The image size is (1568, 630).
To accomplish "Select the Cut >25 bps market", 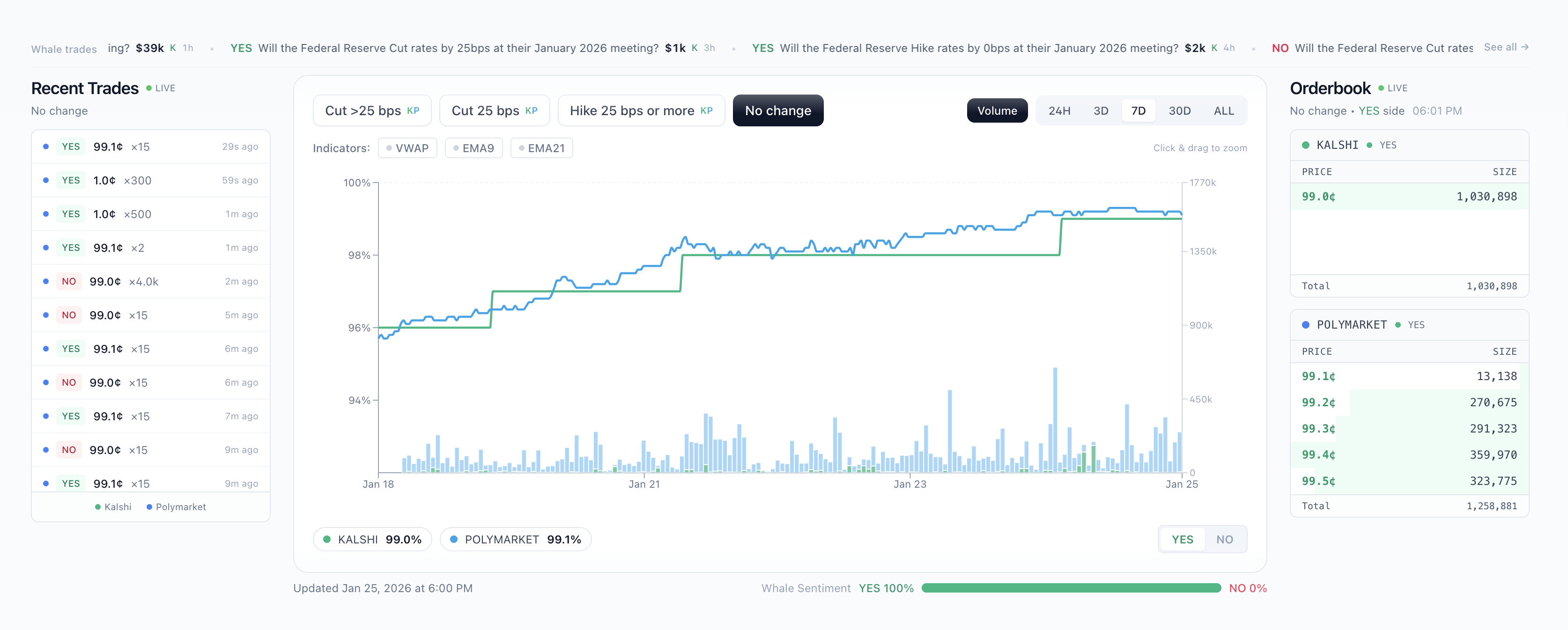I will point(371,110).
